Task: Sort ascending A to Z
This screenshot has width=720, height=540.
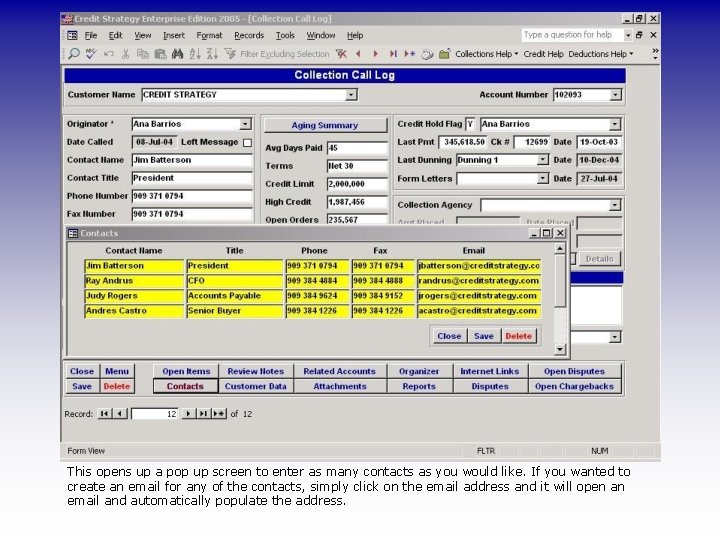Action: click(195, 54)
